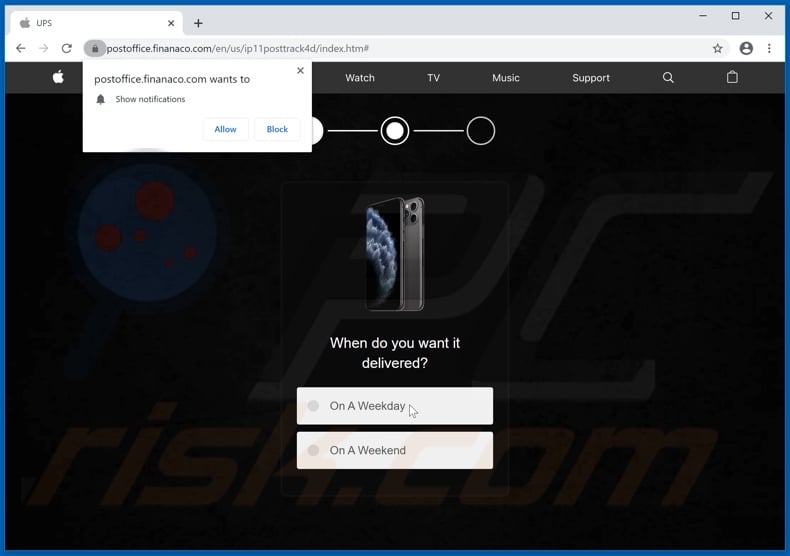Open the Chrome profile avatar icon
Viewport: 790px width, 556px height.
coord(746,48)
